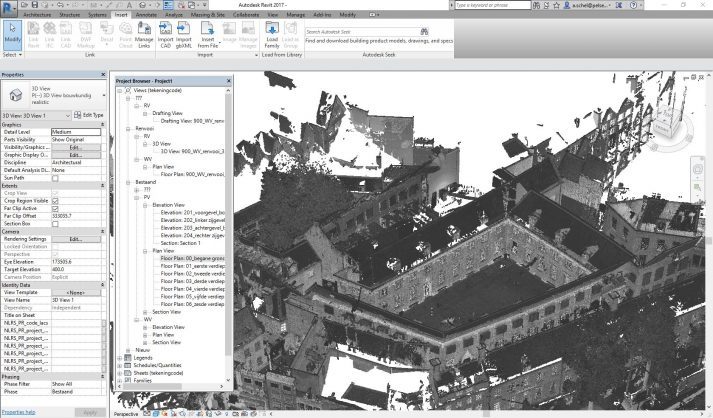Collapse the Graphics properties section
The width and height of the screenshot is (713, 418).
(x=103, y=124)
